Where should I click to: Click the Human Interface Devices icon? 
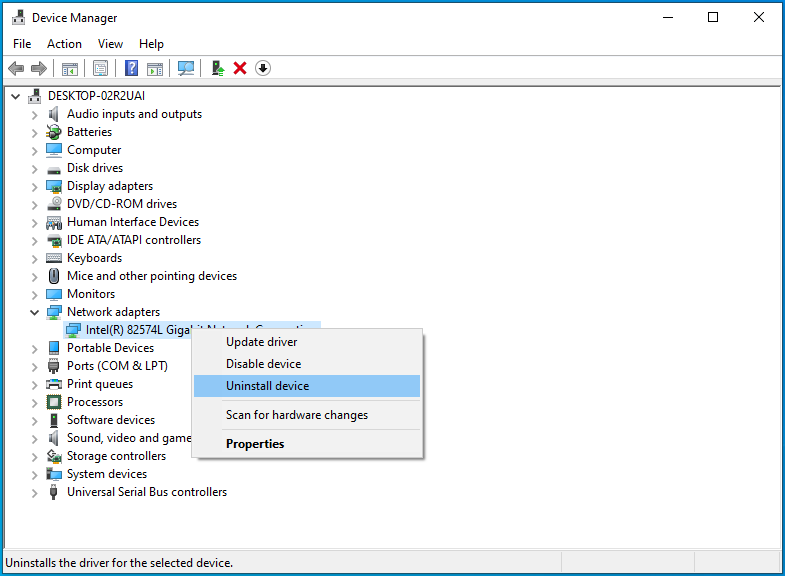[54, 222]
